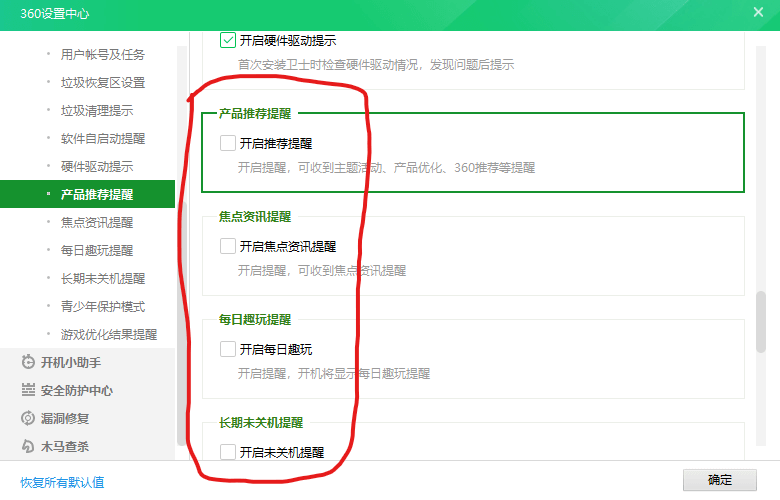Enable the 开启推荐提醒 checkbox
The height and width of the screenshot is (500, 780).
point(228,143)
